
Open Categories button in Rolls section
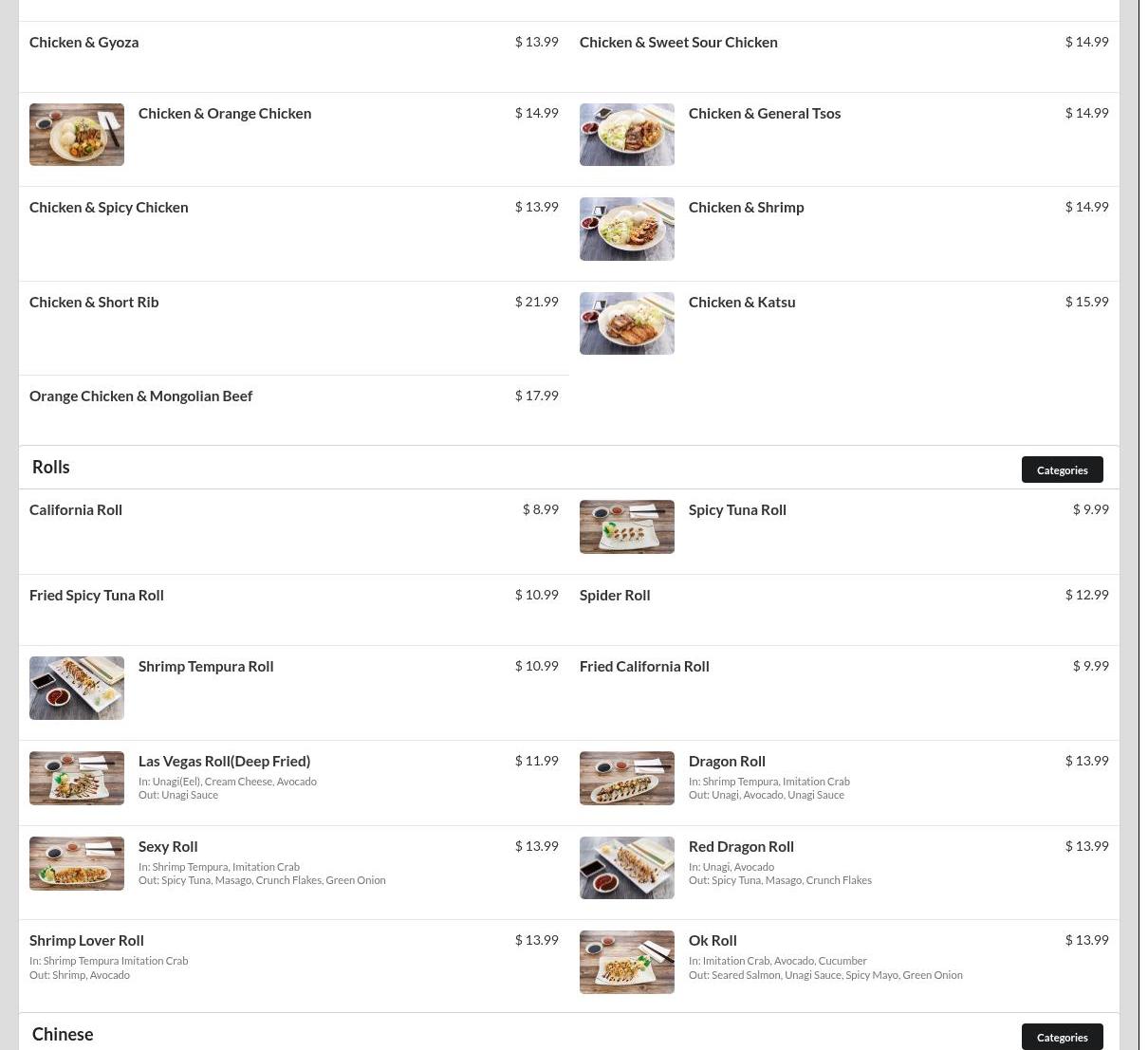tap(1063, 470)
